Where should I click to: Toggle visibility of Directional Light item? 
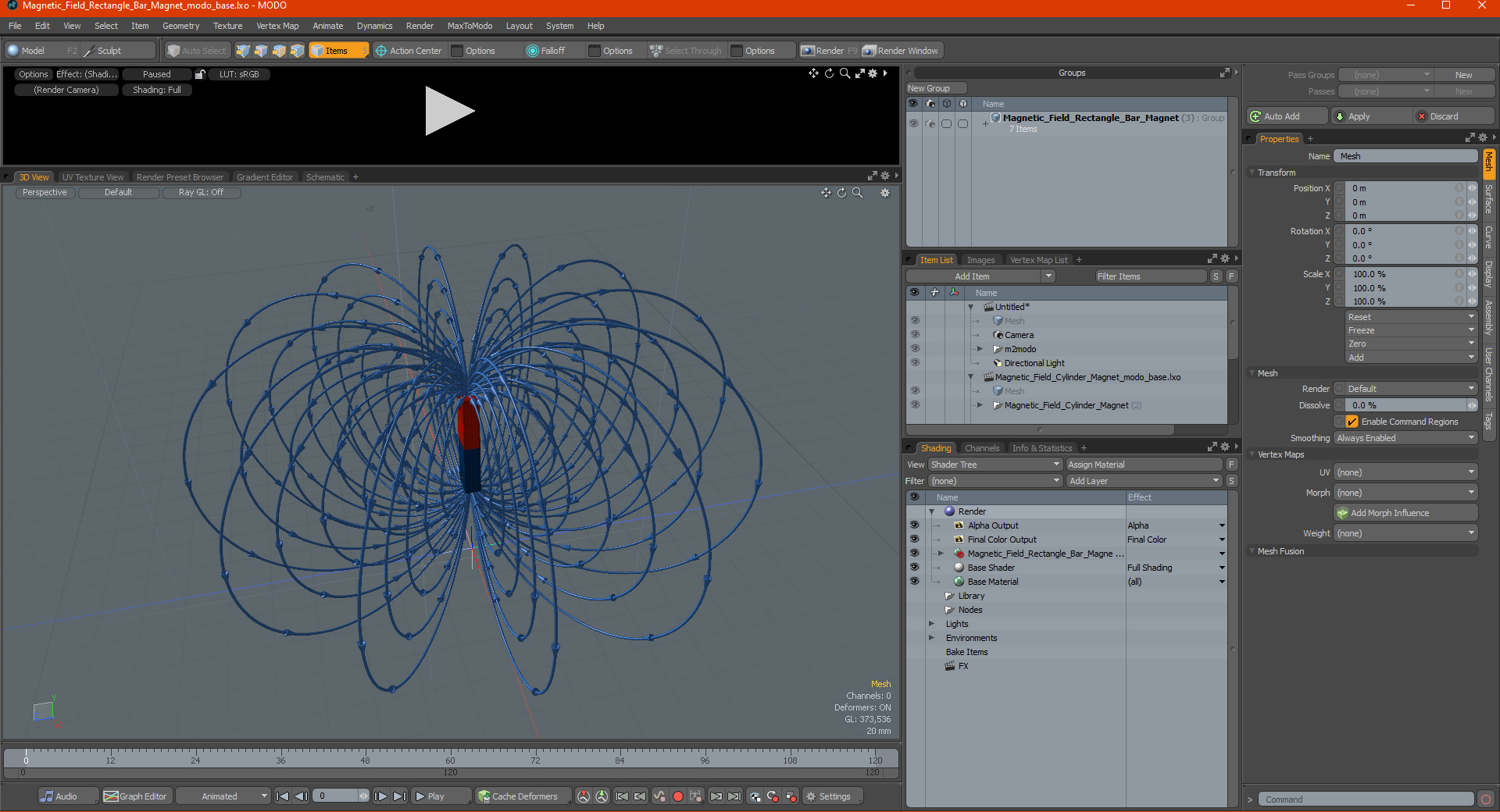(915, 363)
